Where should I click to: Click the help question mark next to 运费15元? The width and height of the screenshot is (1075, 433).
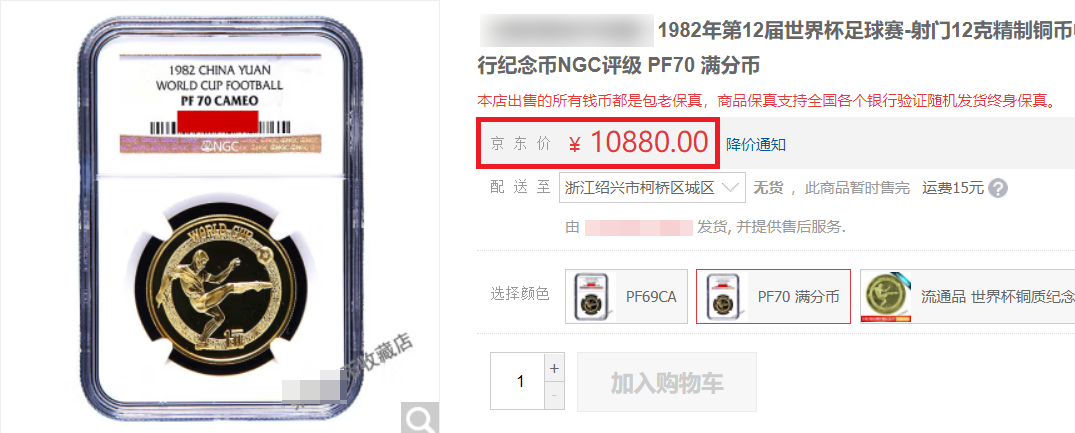click(x=998, y=188)
